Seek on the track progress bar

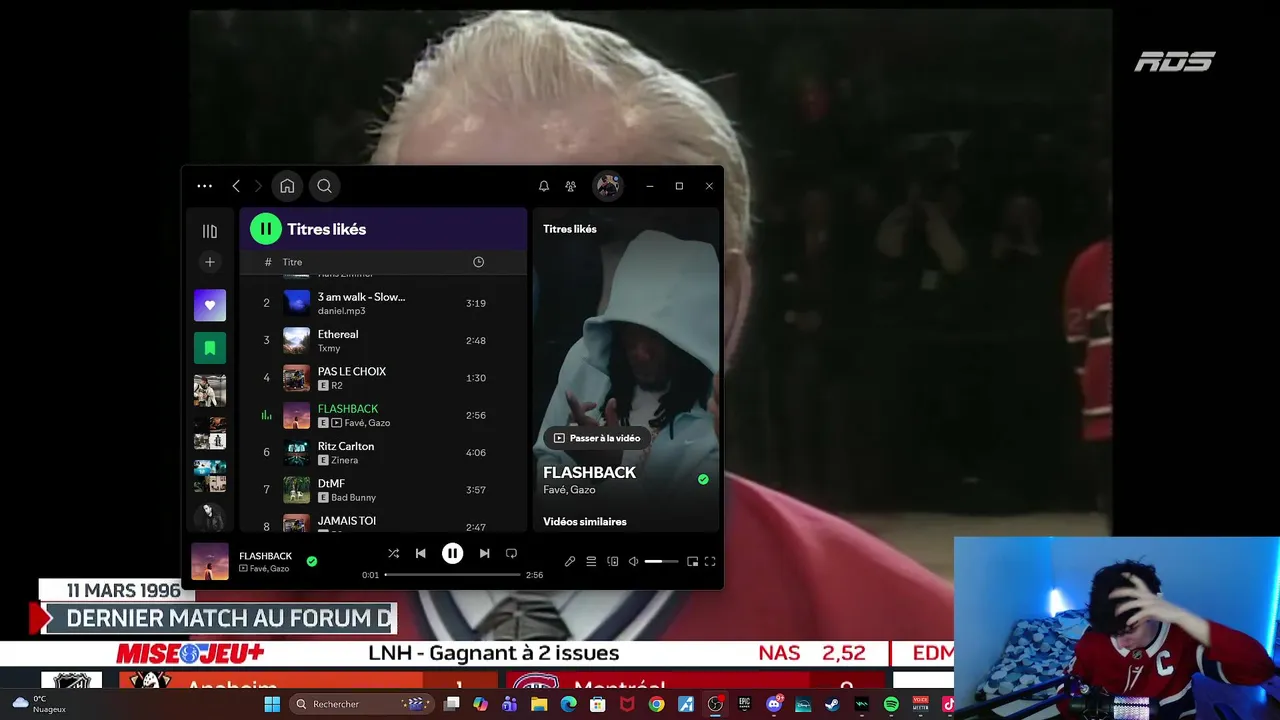pos(452,575)
